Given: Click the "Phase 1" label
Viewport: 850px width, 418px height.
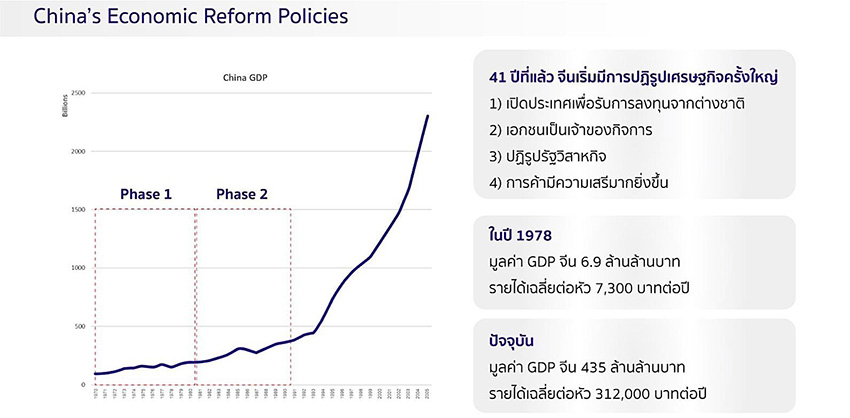Looking at the screenshot, I should pyautogui.click(x=146, y=194).
